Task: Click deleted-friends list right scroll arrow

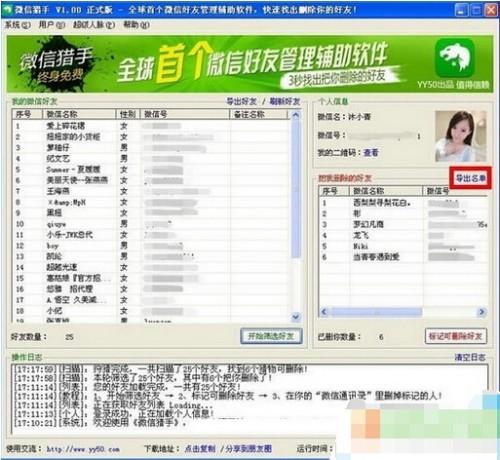Action: (x=481, y=312)
